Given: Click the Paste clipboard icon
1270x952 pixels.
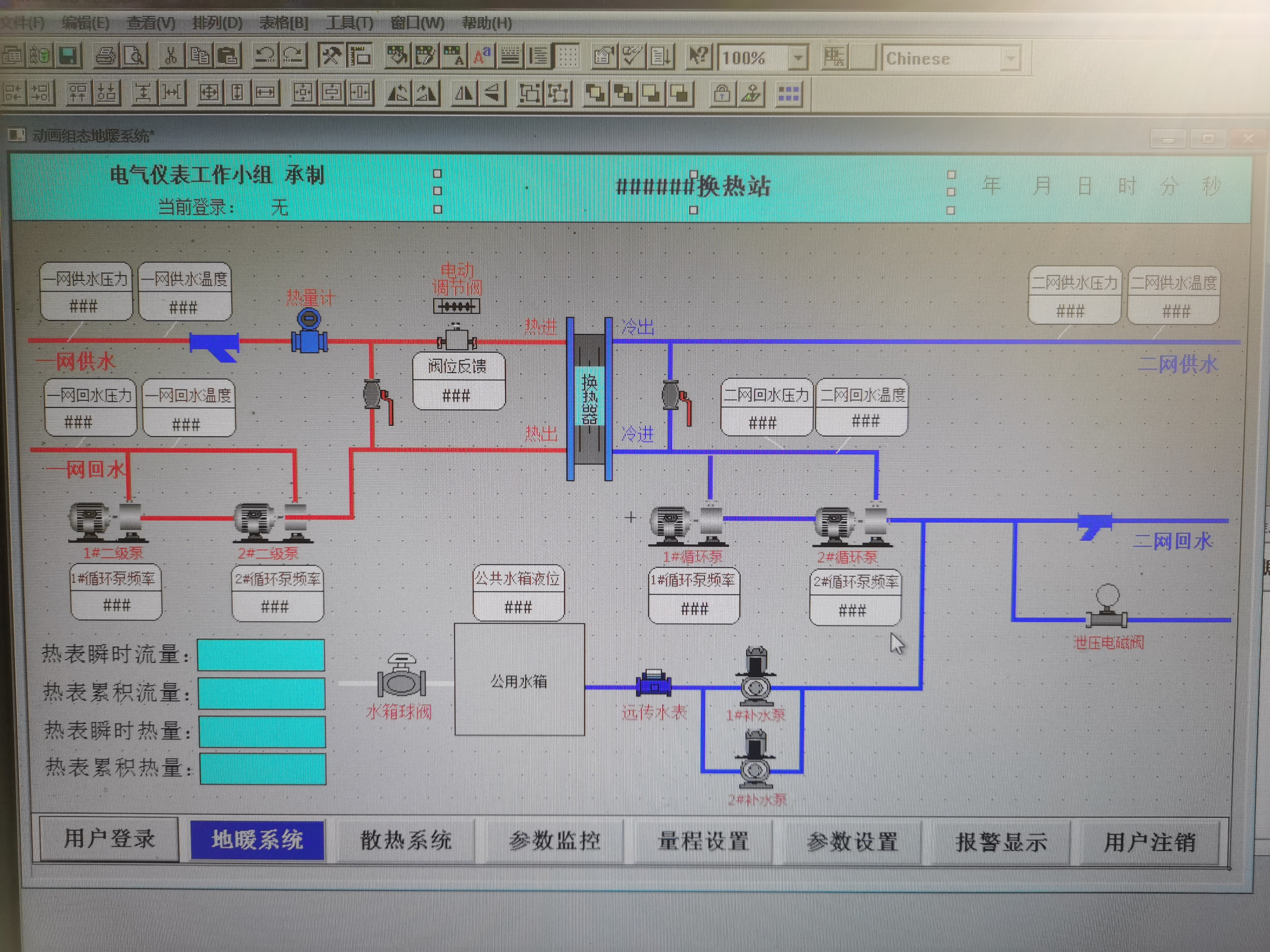Looking at the screenshot, I should tap(228, 56).
